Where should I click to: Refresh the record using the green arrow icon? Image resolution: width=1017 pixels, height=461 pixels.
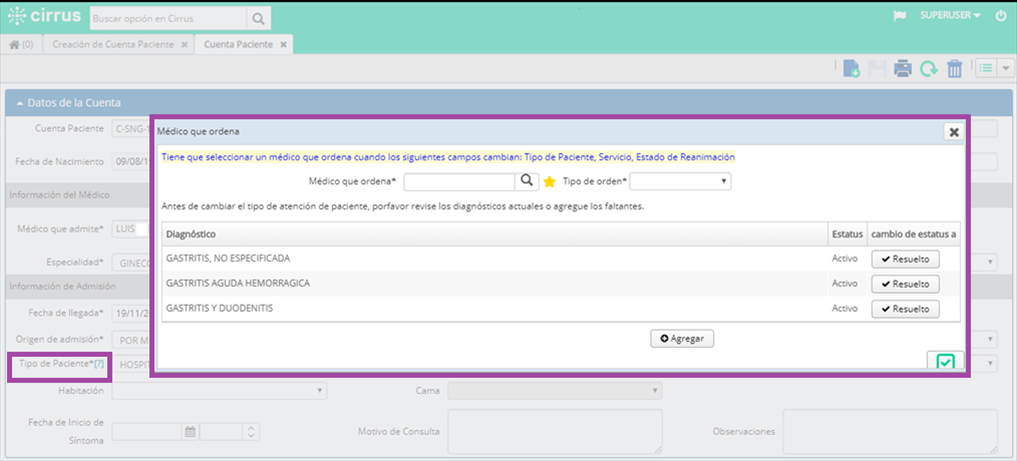929,68
